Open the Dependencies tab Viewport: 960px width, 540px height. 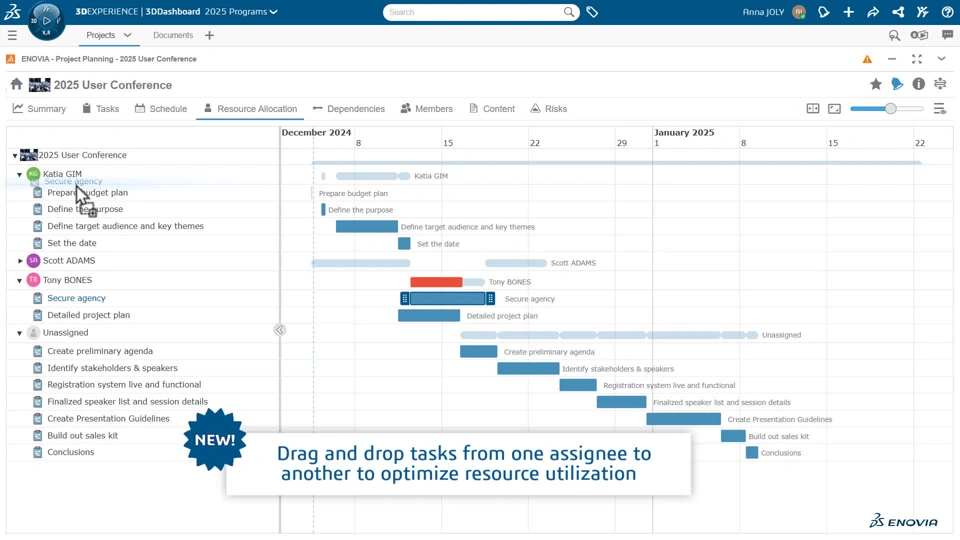click(348, 108)
